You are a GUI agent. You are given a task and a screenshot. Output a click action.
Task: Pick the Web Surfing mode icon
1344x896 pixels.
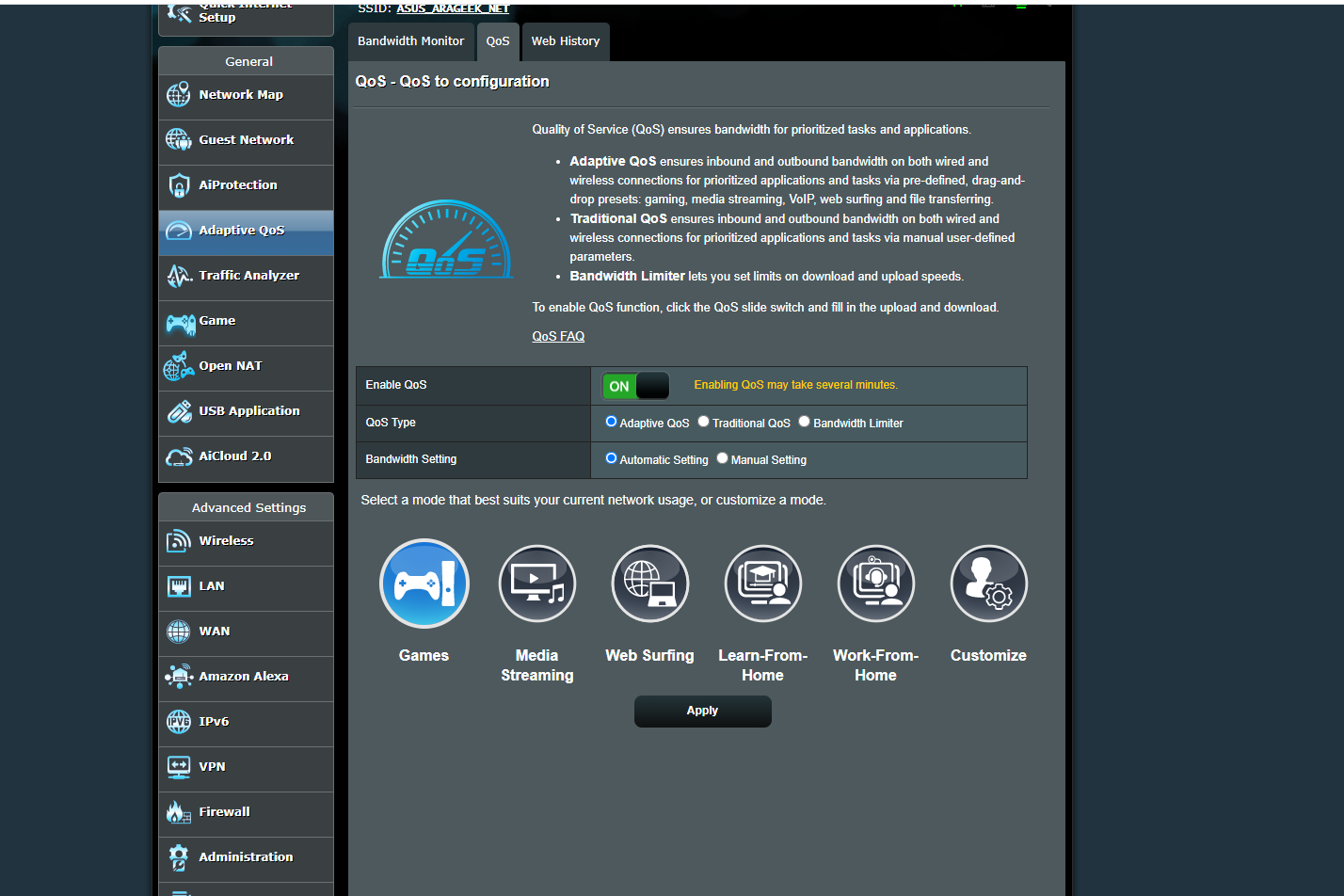point(649,584)
